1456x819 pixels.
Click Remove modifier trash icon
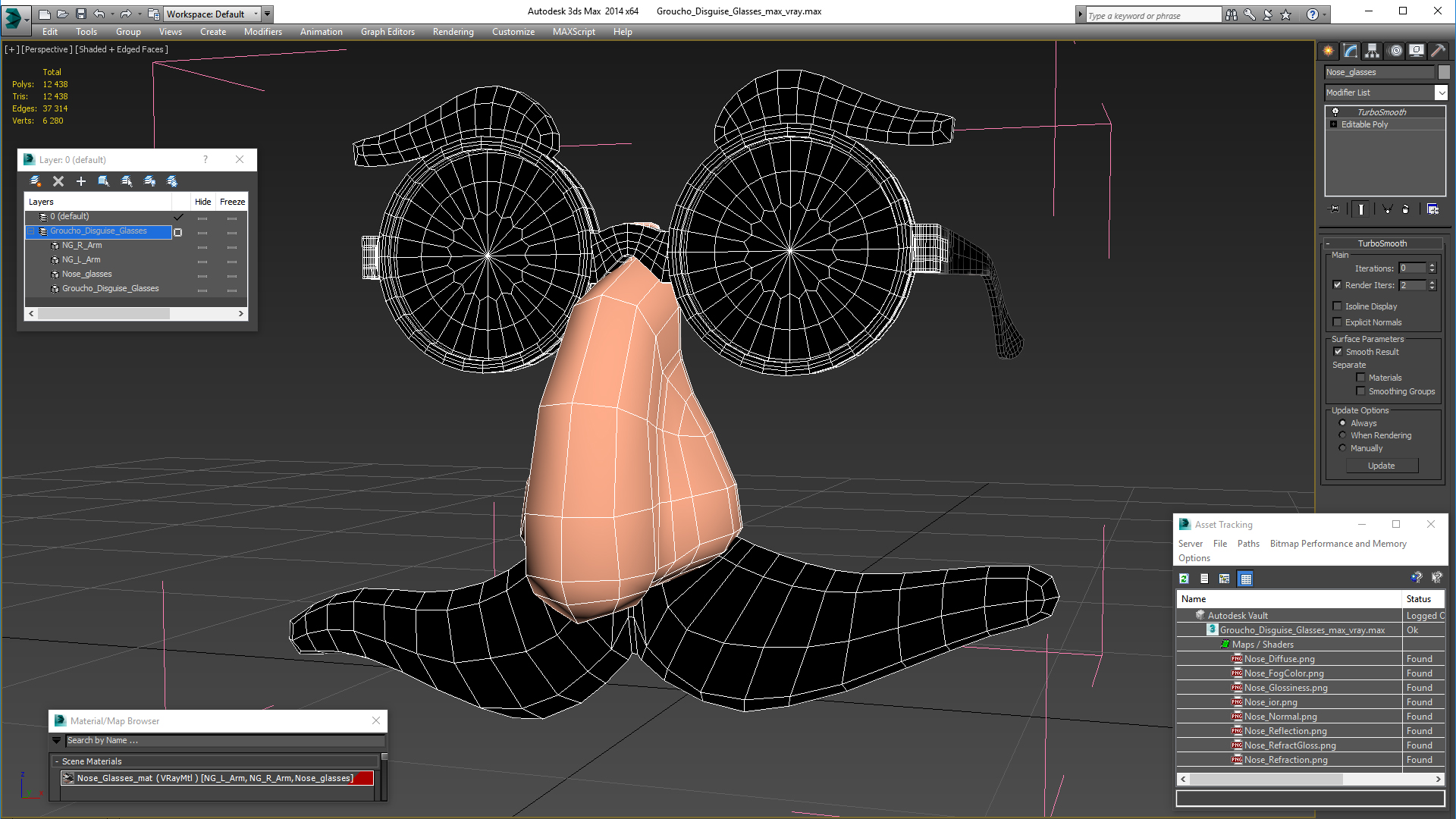pos(1405,209)
